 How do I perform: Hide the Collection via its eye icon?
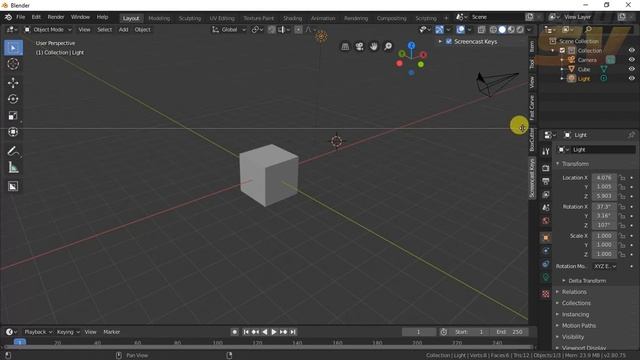click(631, 51)
